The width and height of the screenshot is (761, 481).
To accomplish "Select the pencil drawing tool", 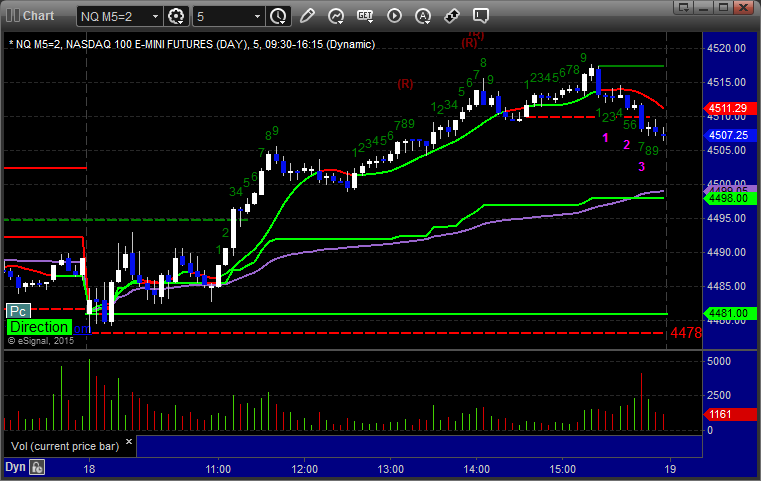I will (307, 16).
